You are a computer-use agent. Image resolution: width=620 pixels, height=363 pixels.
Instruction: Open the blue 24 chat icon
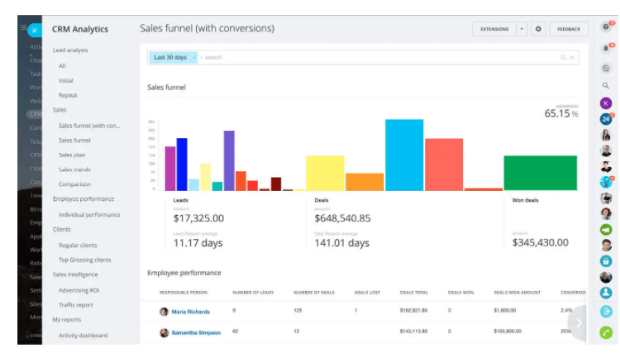click(606, 119)
